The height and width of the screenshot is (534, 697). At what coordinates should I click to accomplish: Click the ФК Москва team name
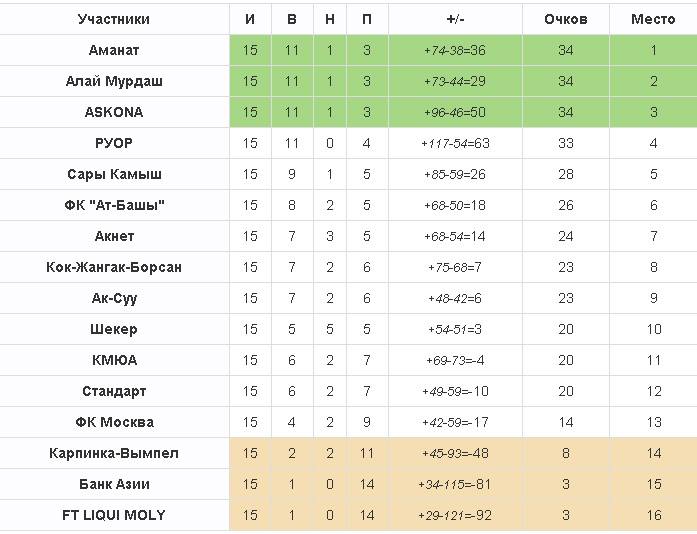pos(114,422)
